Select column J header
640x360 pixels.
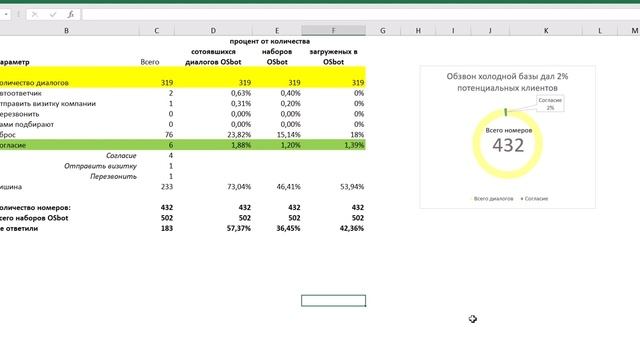click(490, 31)
